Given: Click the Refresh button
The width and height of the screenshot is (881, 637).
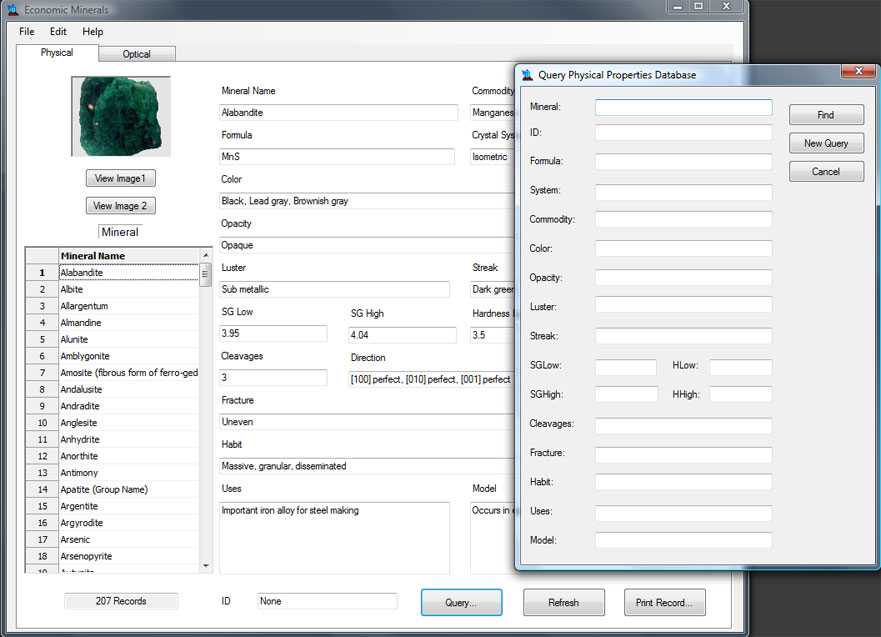Looking at the screenshot, I should (563, 603).
